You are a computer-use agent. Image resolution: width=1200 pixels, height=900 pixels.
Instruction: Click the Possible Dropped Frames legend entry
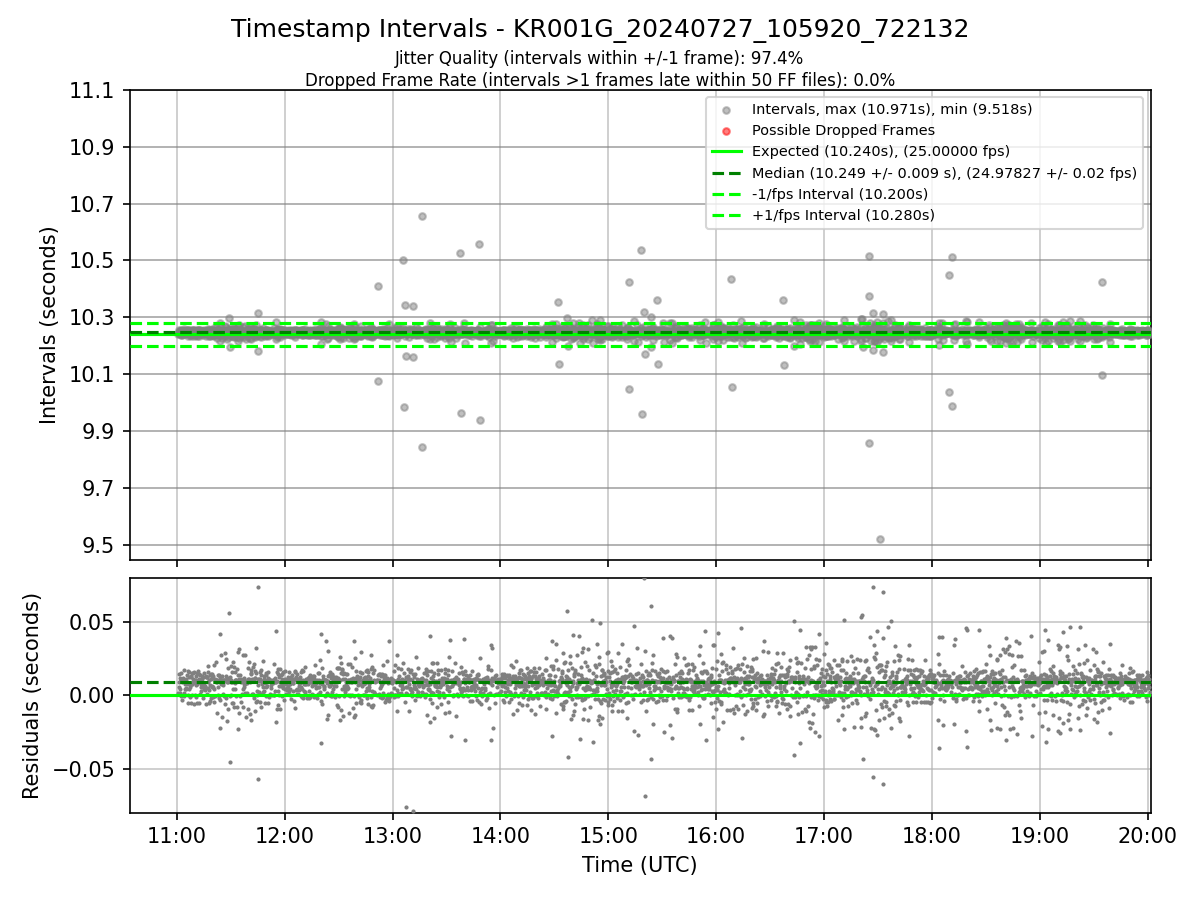pos(843,130)
